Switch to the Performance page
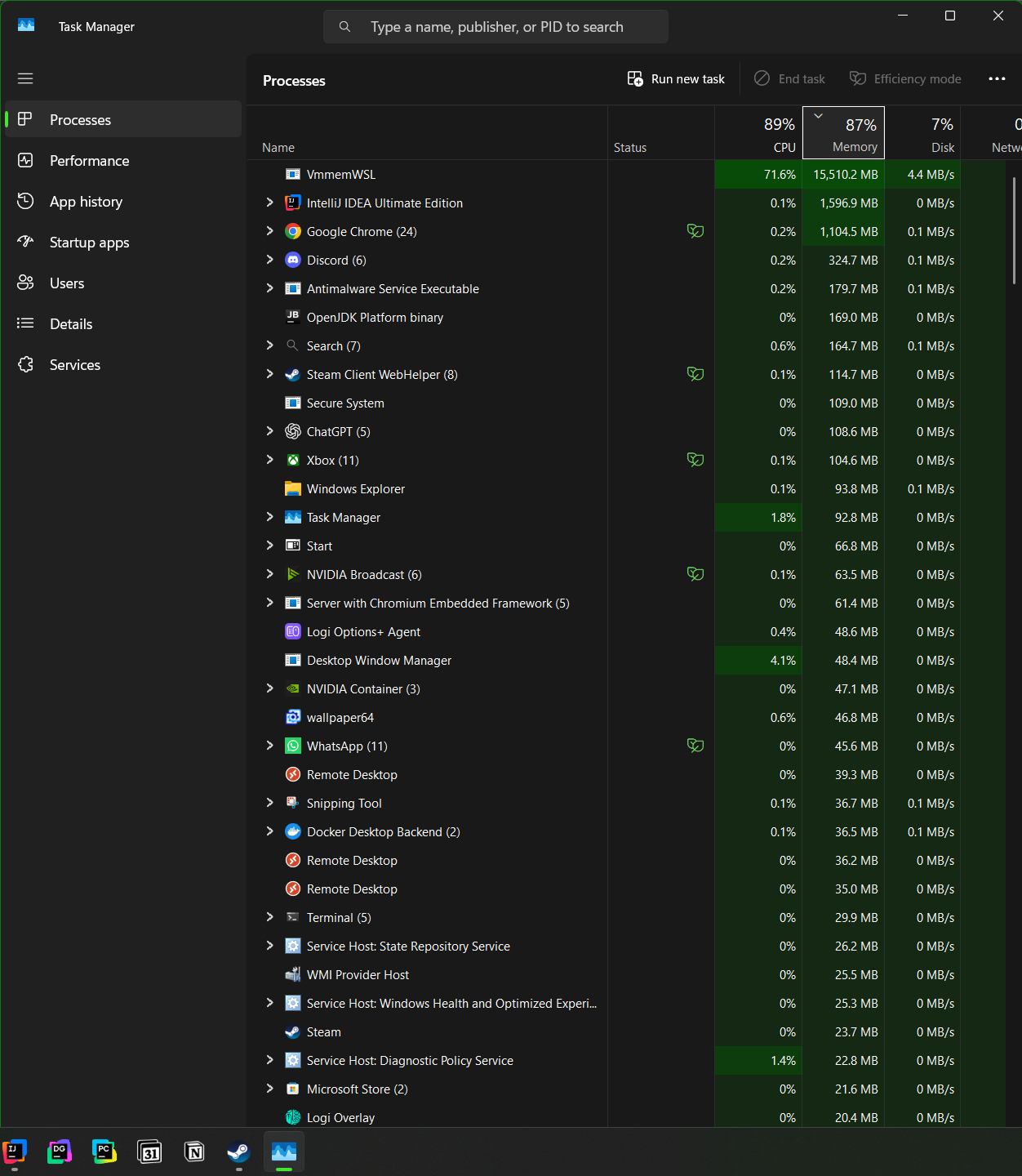This screenshot has width=1022, height=1176. (123, 160)
